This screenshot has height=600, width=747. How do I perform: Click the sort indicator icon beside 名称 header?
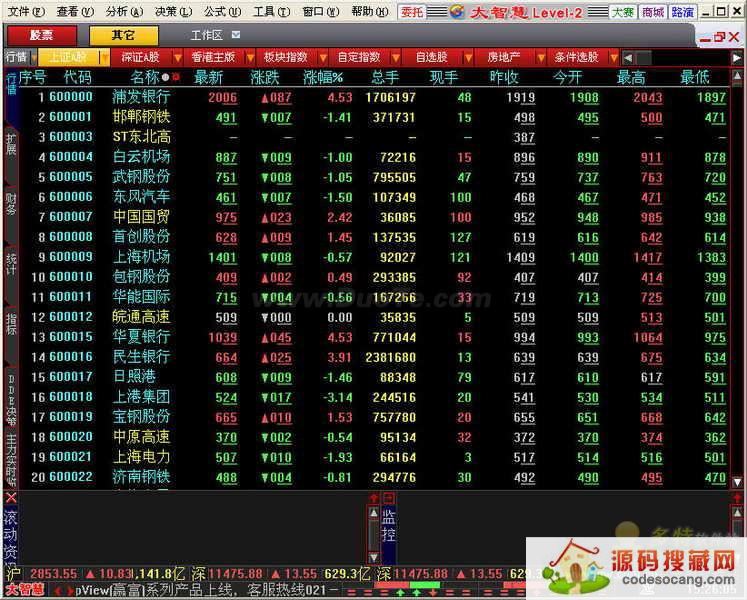point(166,77)
